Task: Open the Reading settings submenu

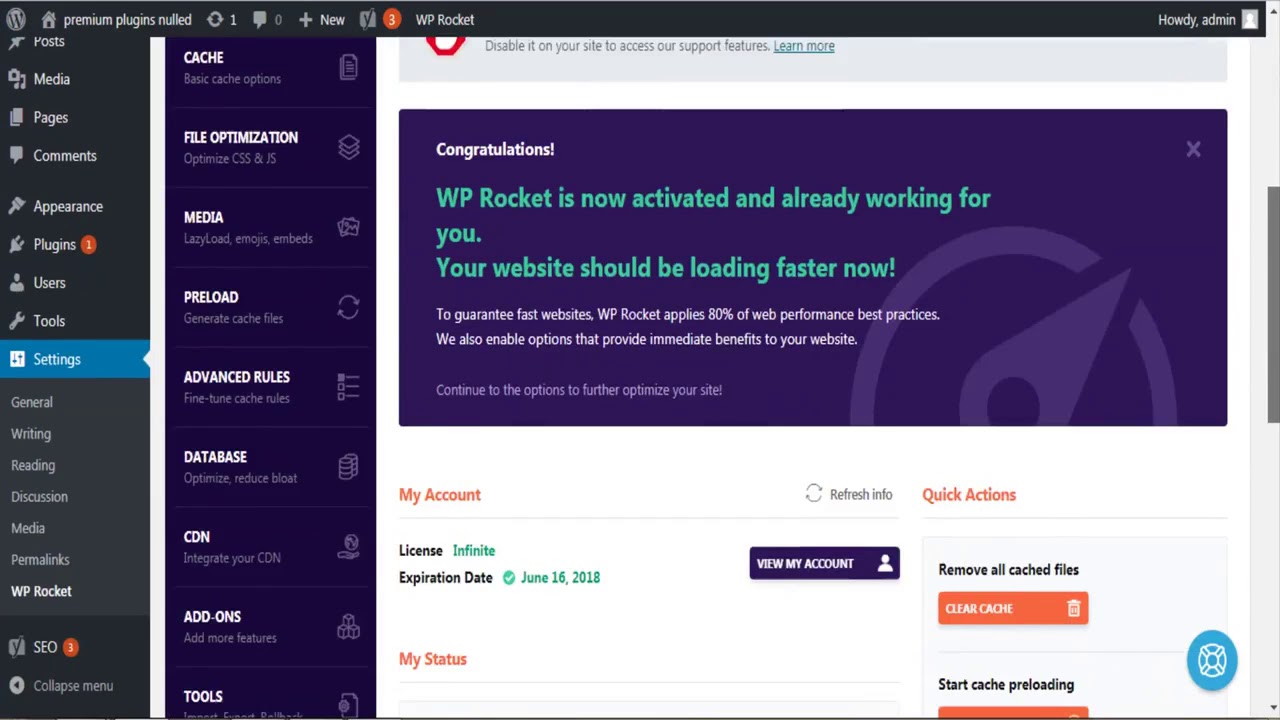Action: pyautogui.click(x=33, y=465)
